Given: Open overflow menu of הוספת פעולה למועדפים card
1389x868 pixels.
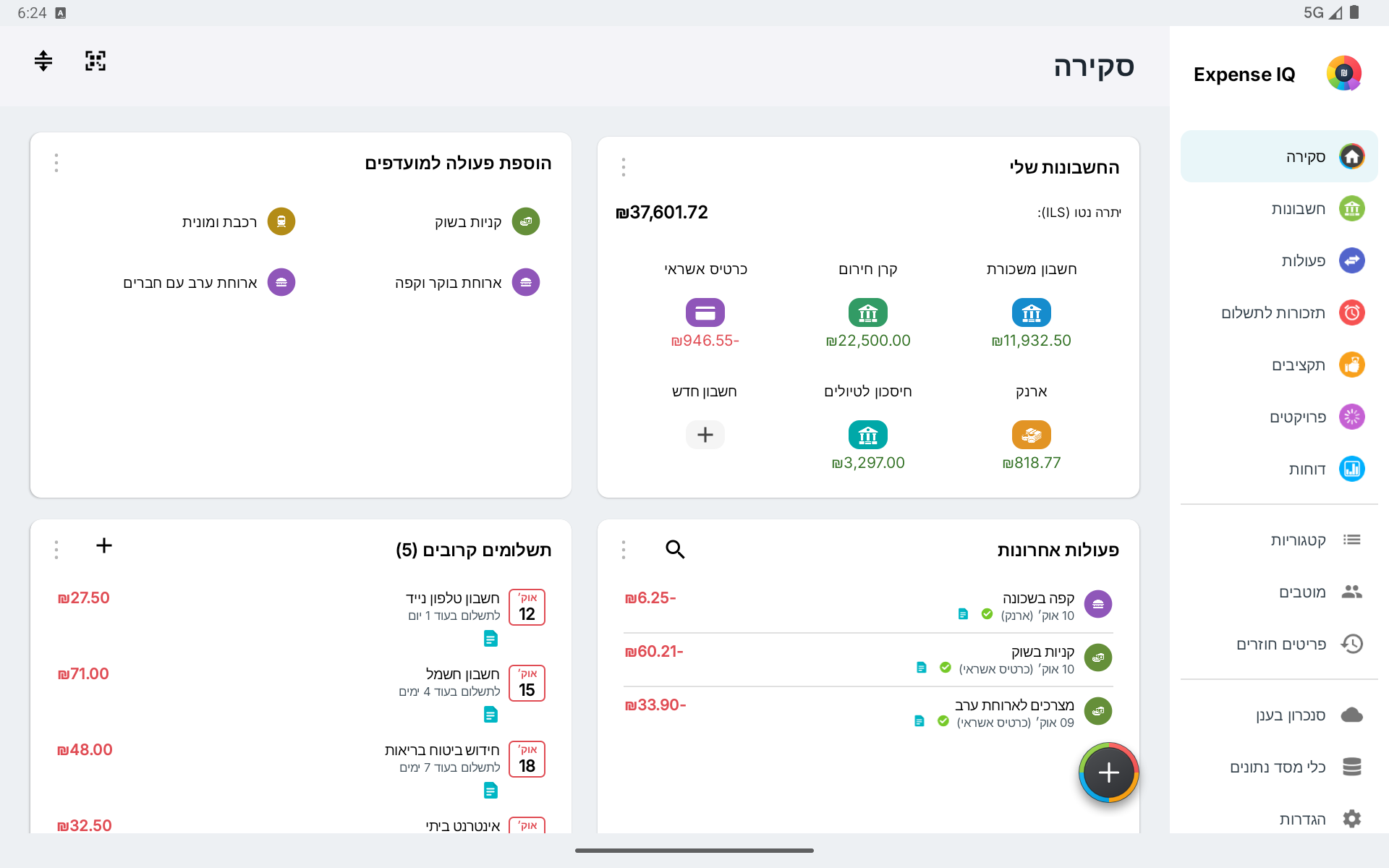Looking at the screenshot, I should point(56,163).
